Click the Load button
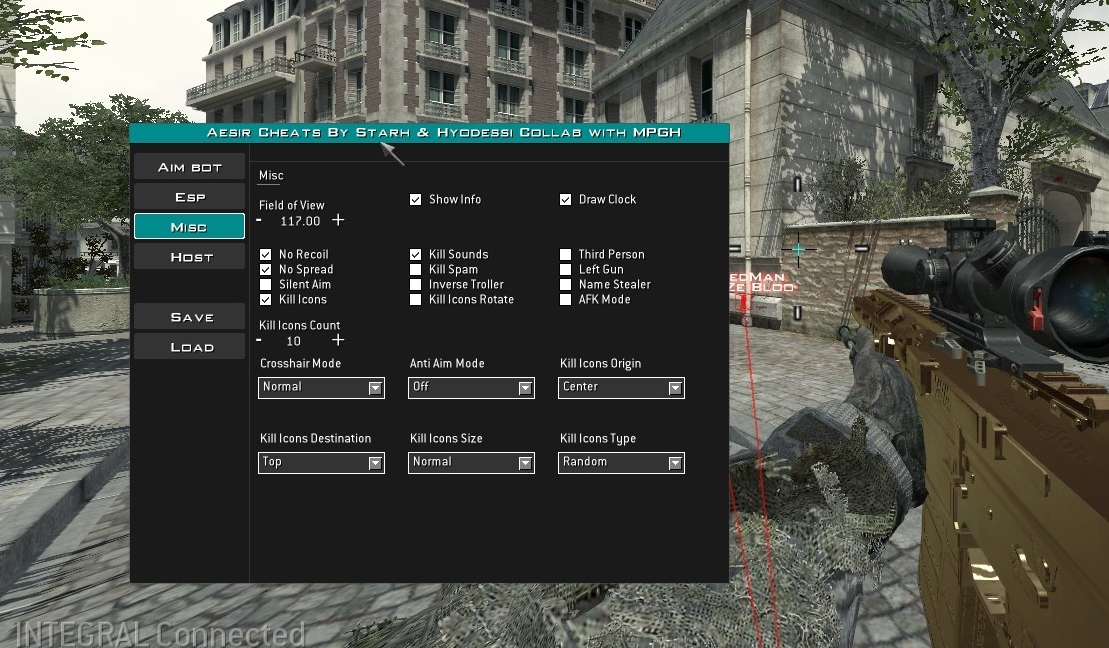This screenshot has width=1109, height=648. [x=190, y=347]
